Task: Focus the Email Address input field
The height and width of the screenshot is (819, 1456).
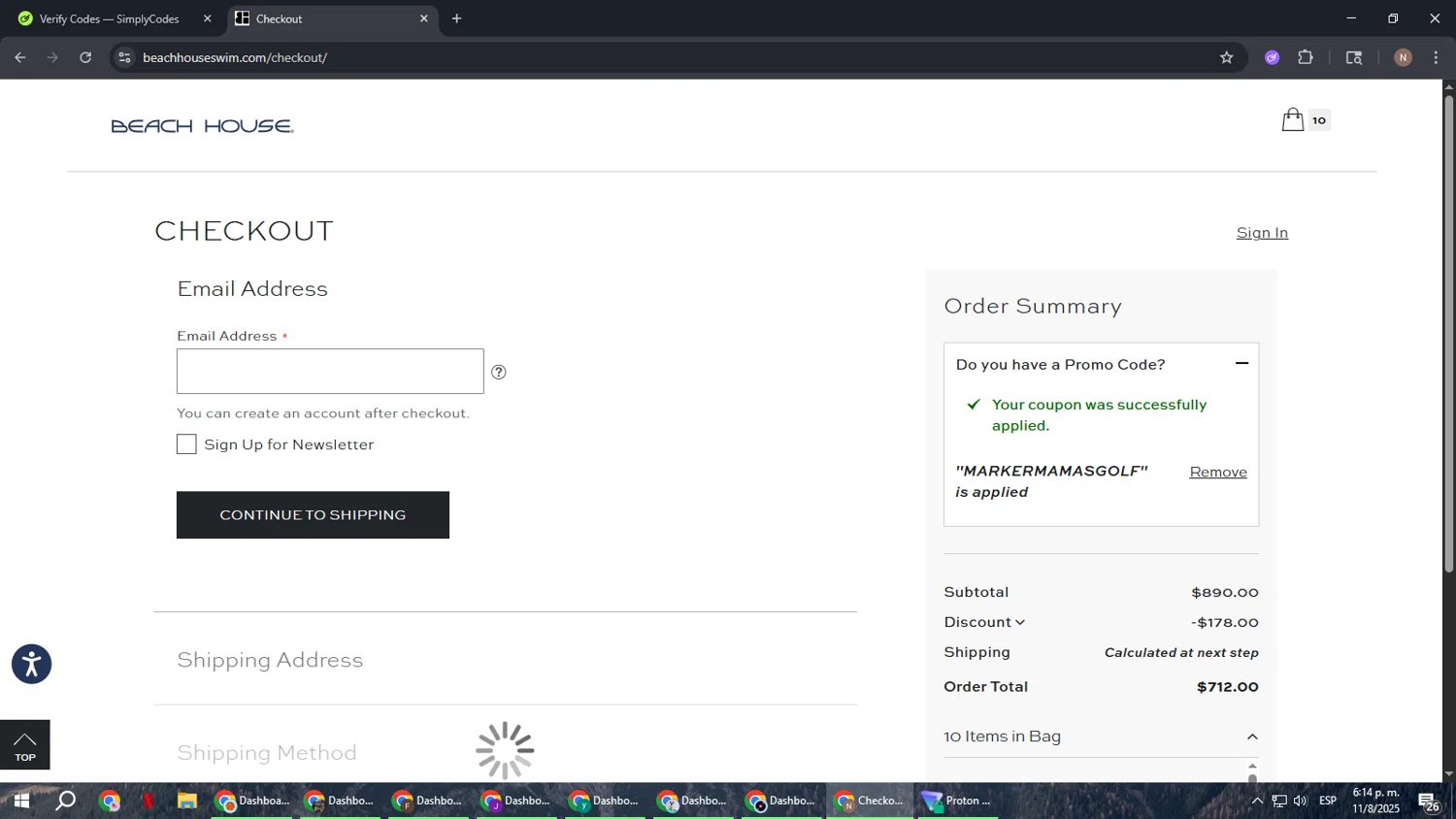Action: (330, 371)
